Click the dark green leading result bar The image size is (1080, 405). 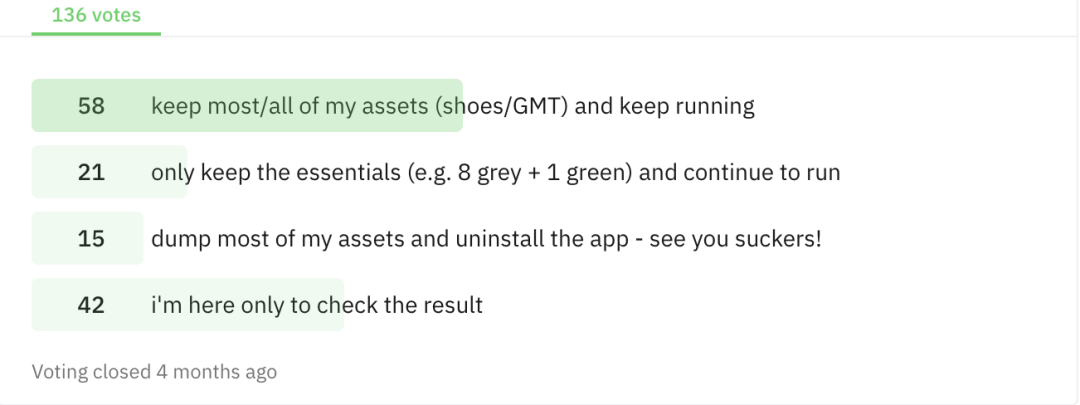pyautogui.click(x=247, y=105)
